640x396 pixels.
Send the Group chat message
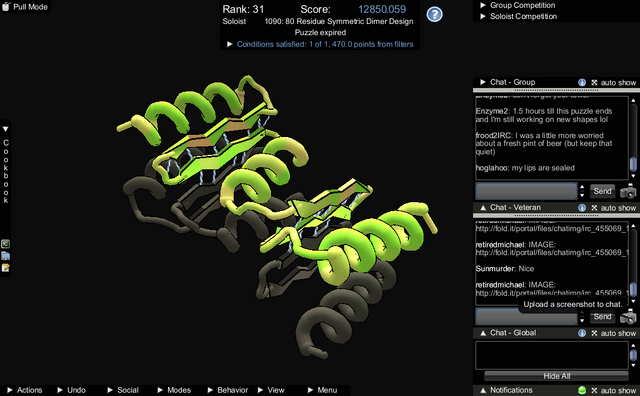(x=602, y=191)
